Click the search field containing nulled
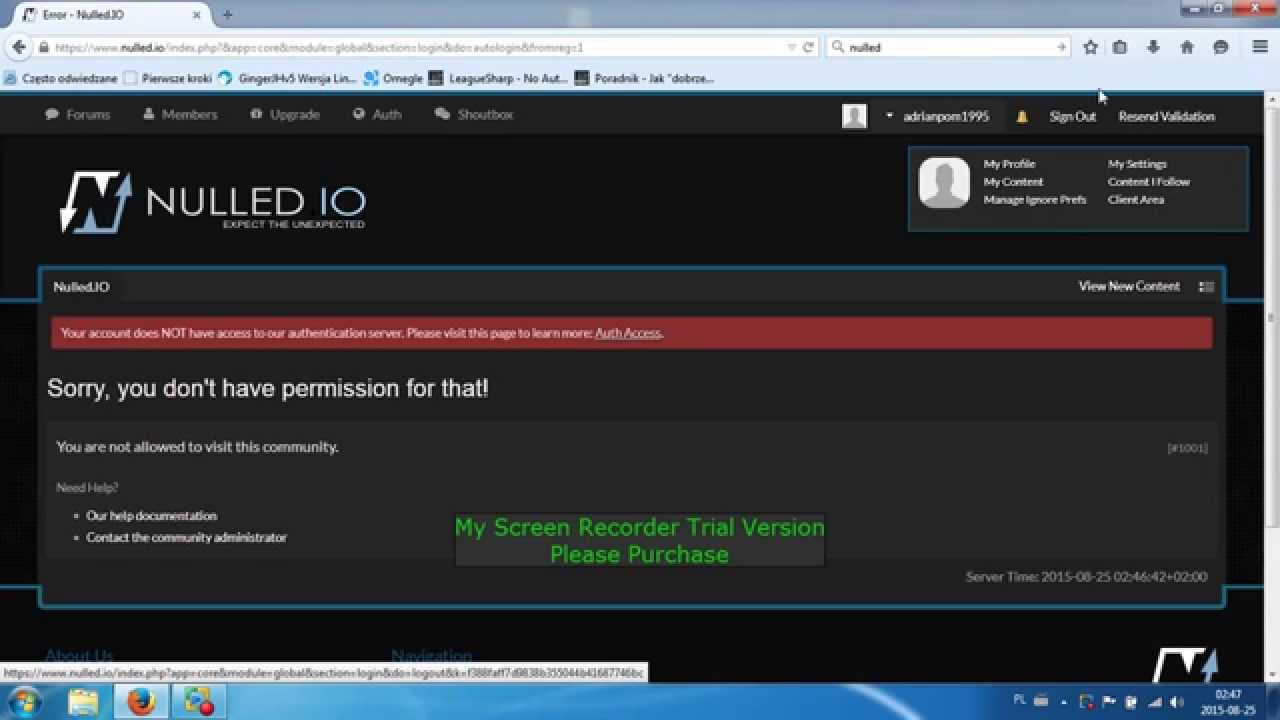1280x720 pixels. 950,47
